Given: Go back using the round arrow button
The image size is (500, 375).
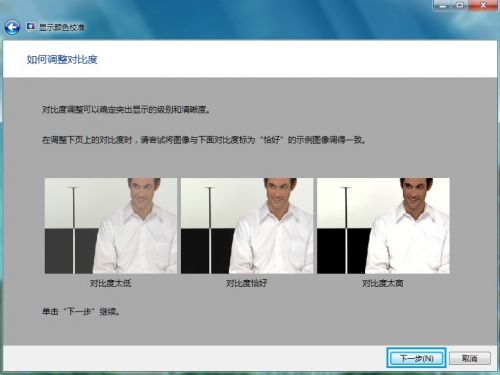Looking at the screenshot, I should tap(12, 27).
